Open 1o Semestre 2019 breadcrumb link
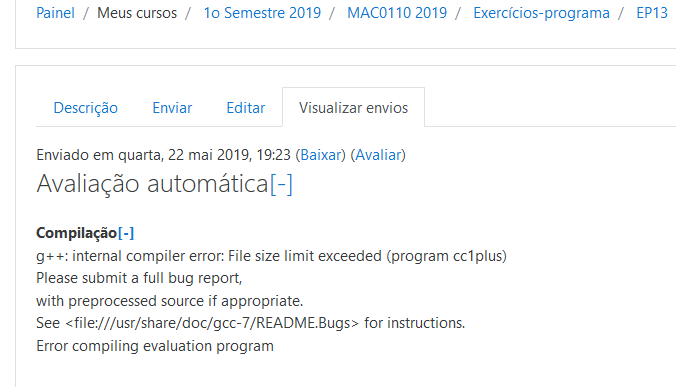The image size is (676, 387). [x=262, y=13]
